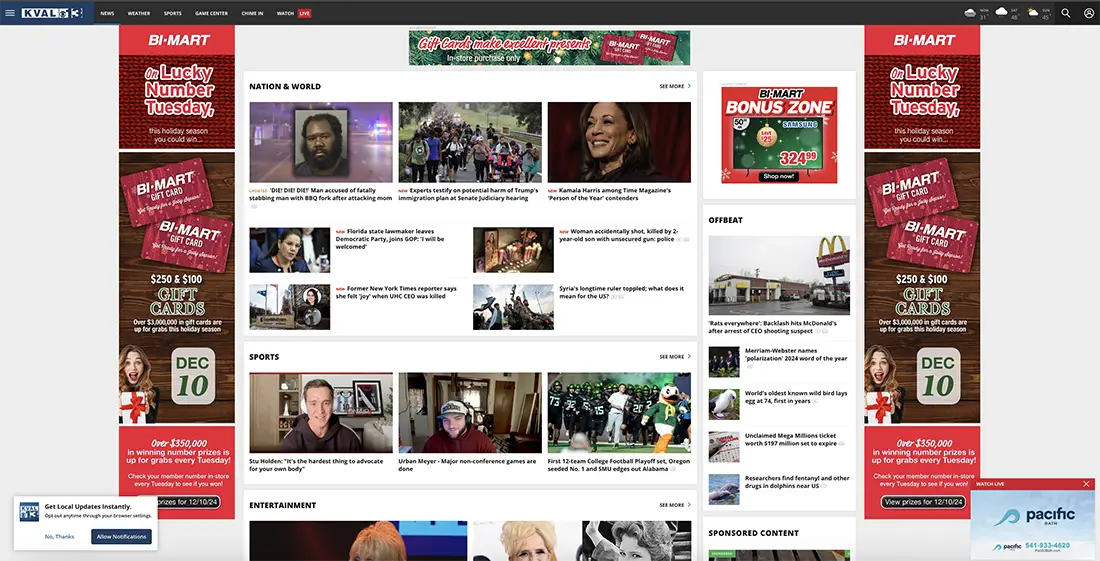The image size is (1100, 561).
Task: Open the site search magnifier
Action: 1066,13
